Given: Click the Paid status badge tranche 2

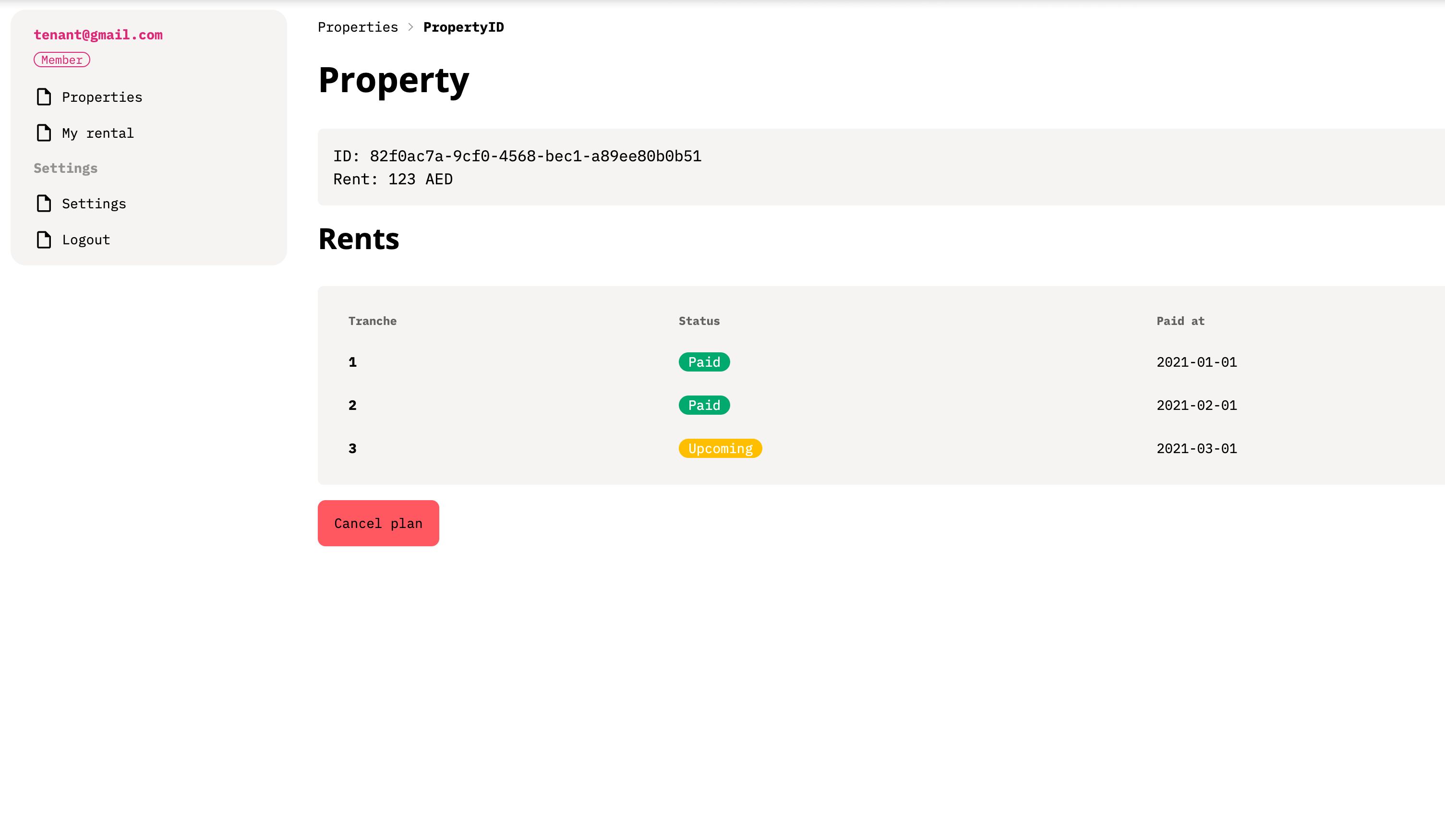Looking at the screenshot, I should [x=704, y=405].
